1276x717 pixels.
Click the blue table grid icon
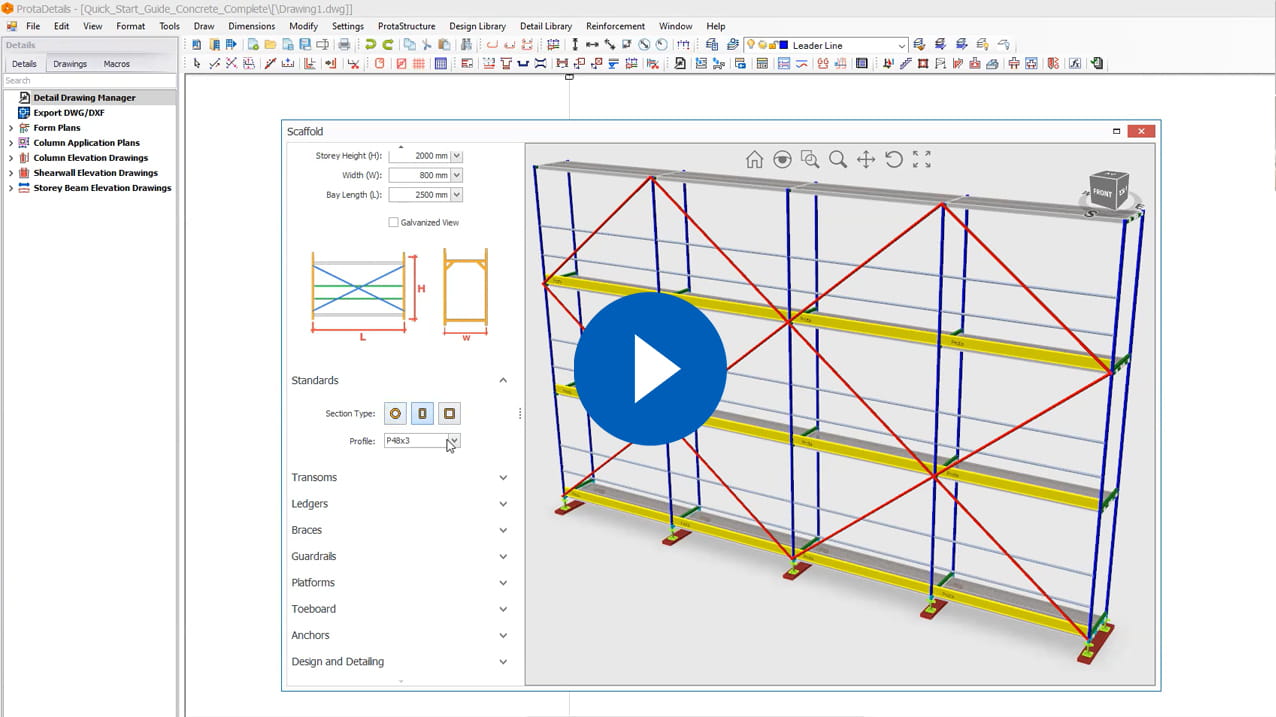(441, 63)
